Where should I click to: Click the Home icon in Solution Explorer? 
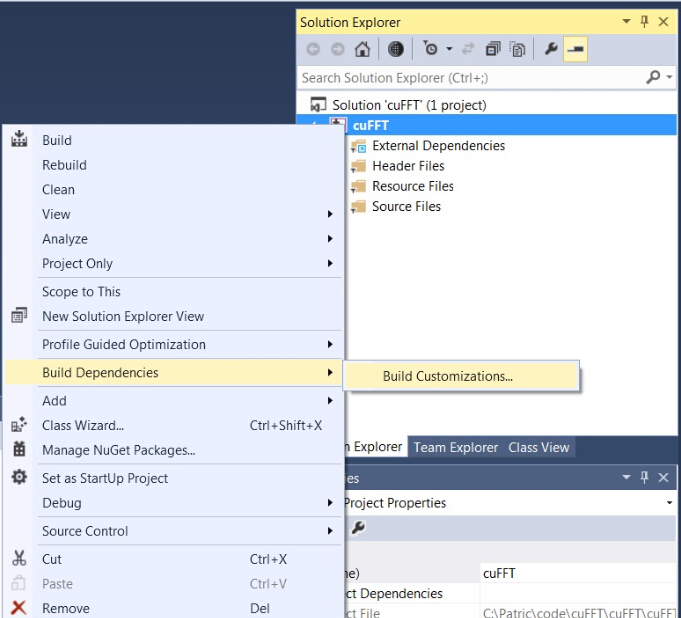coord(362,49)
